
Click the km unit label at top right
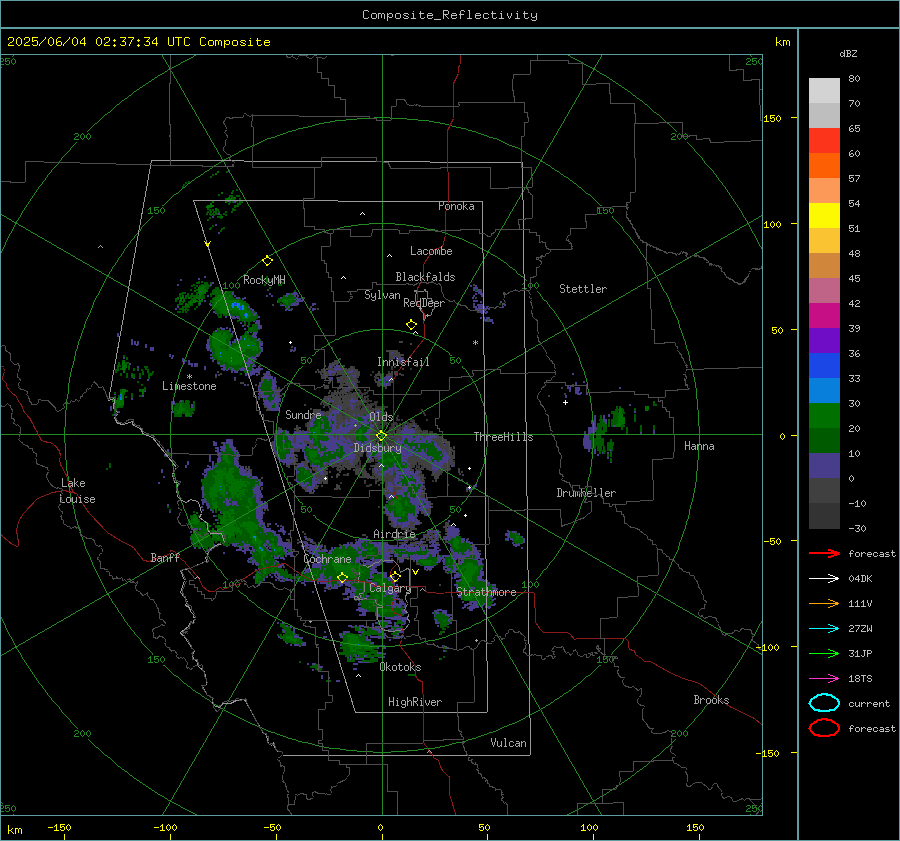pyautogui.click(x=782, y=42)
